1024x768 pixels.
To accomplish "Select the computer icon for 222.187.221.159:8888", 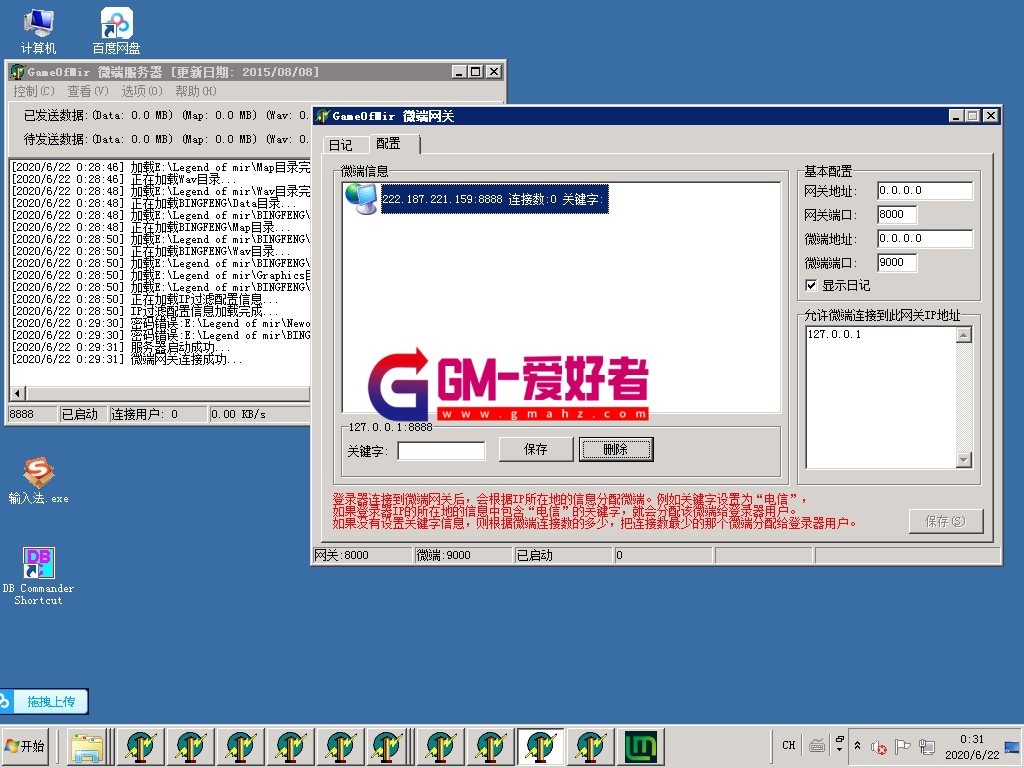I will tap(360, 199).
